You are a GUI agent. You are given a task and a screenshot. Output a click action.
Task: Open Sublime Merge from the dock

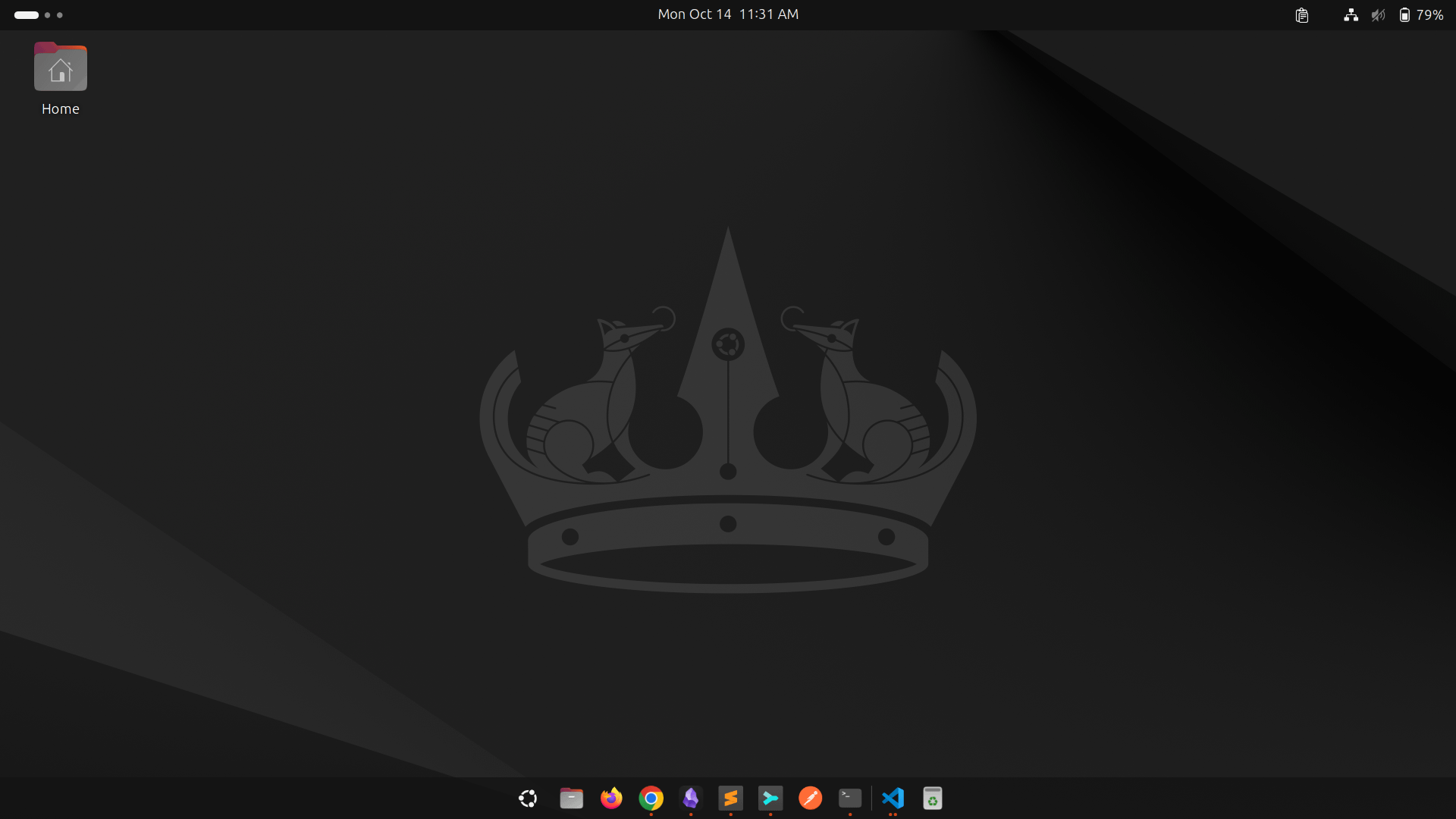[770, 799]
